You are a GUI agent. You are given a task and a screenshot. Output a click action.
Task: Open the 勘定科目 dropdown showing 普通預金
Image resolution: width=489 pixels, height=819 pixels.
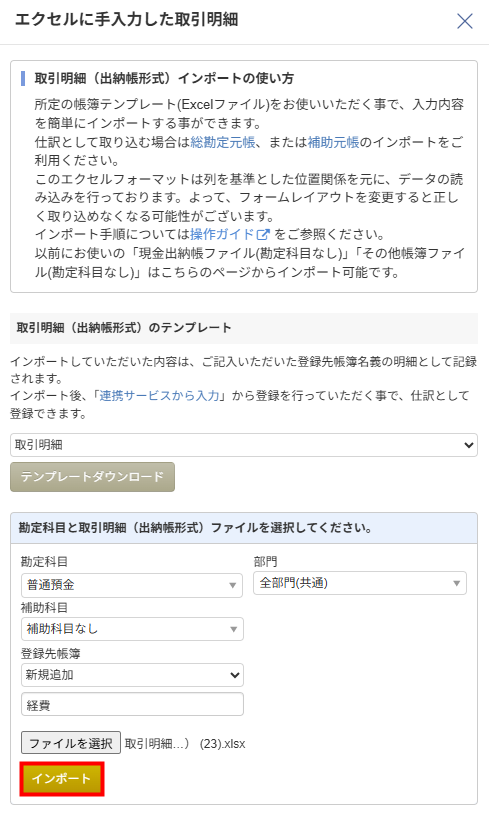tap(132, 585)
